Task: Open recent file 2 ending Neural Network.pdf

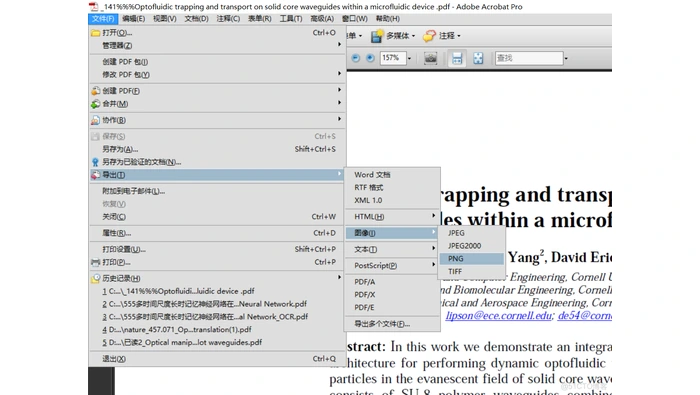Action: coord(217,304)
